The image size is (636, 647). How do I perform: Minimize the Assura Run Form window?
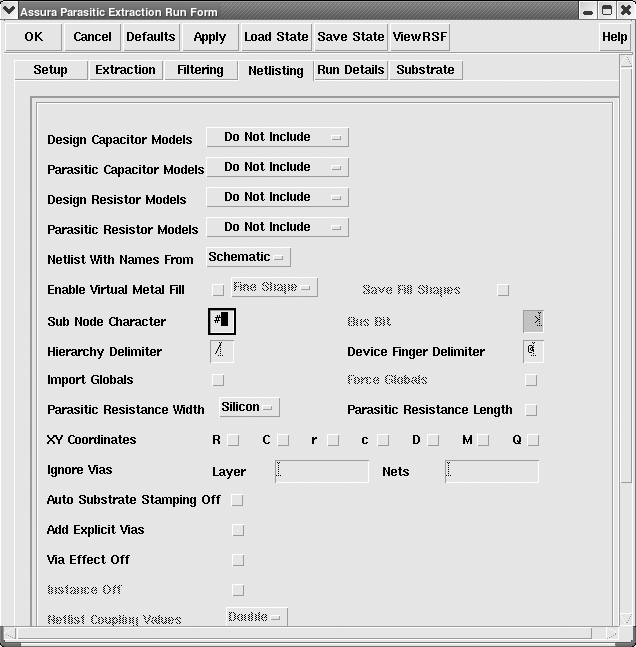[588, 11]
